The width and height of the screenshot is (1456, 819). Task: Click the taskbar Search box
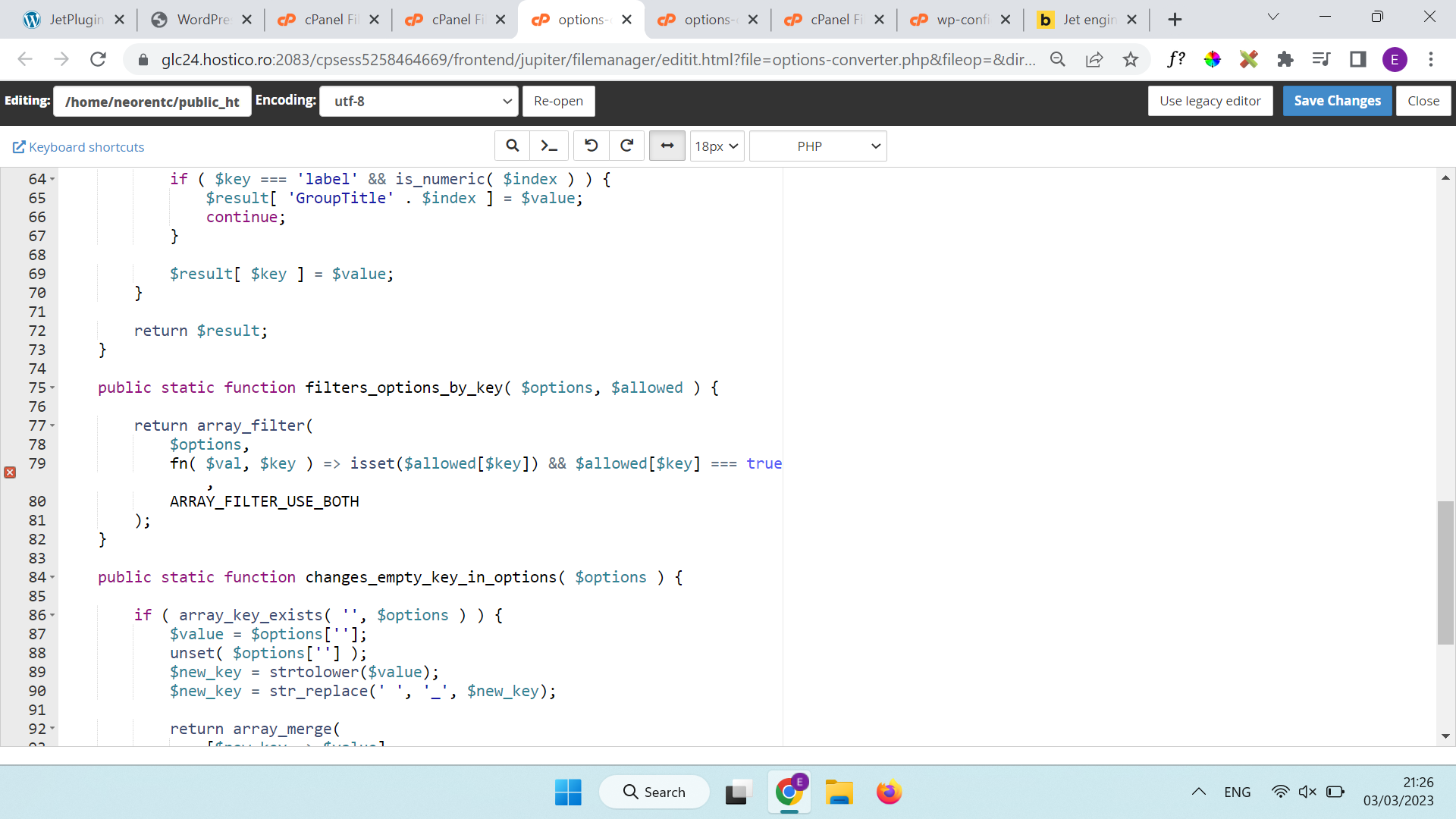click(654, 792)
